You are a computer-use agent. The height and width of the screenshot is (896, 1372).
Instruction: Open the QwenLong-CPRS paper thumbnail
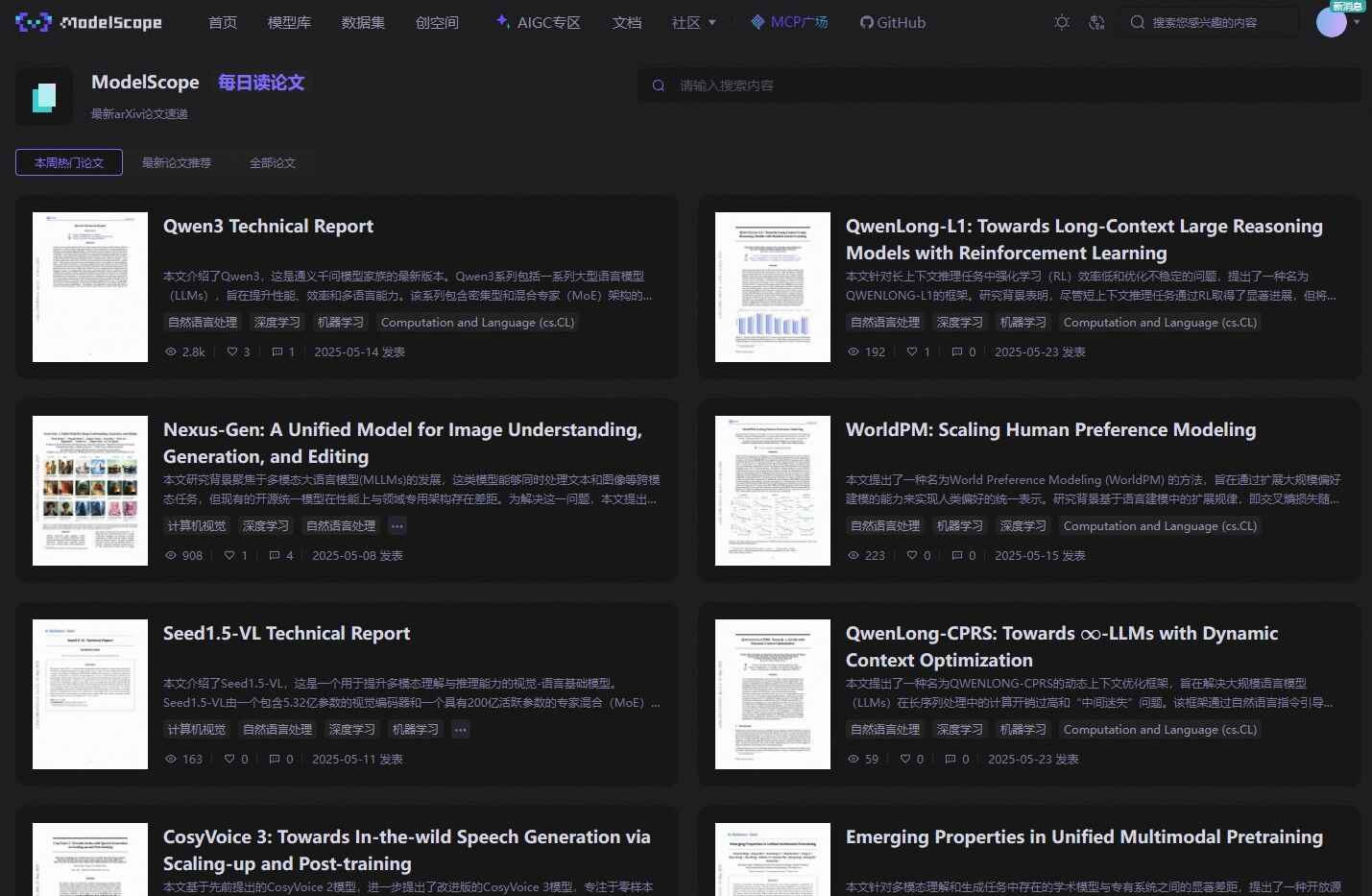[773, 694]
